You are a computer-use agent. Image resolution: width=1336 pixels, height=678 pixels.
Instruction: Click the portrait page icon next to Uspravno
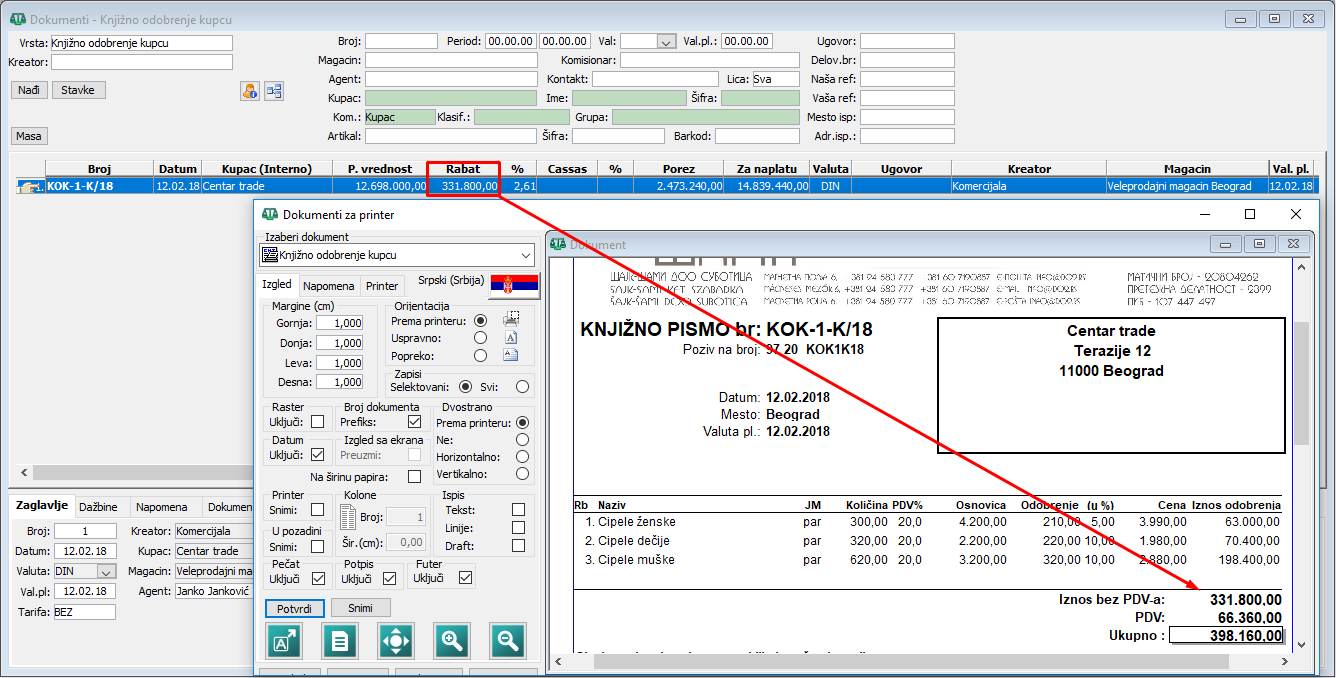point(511,338)
